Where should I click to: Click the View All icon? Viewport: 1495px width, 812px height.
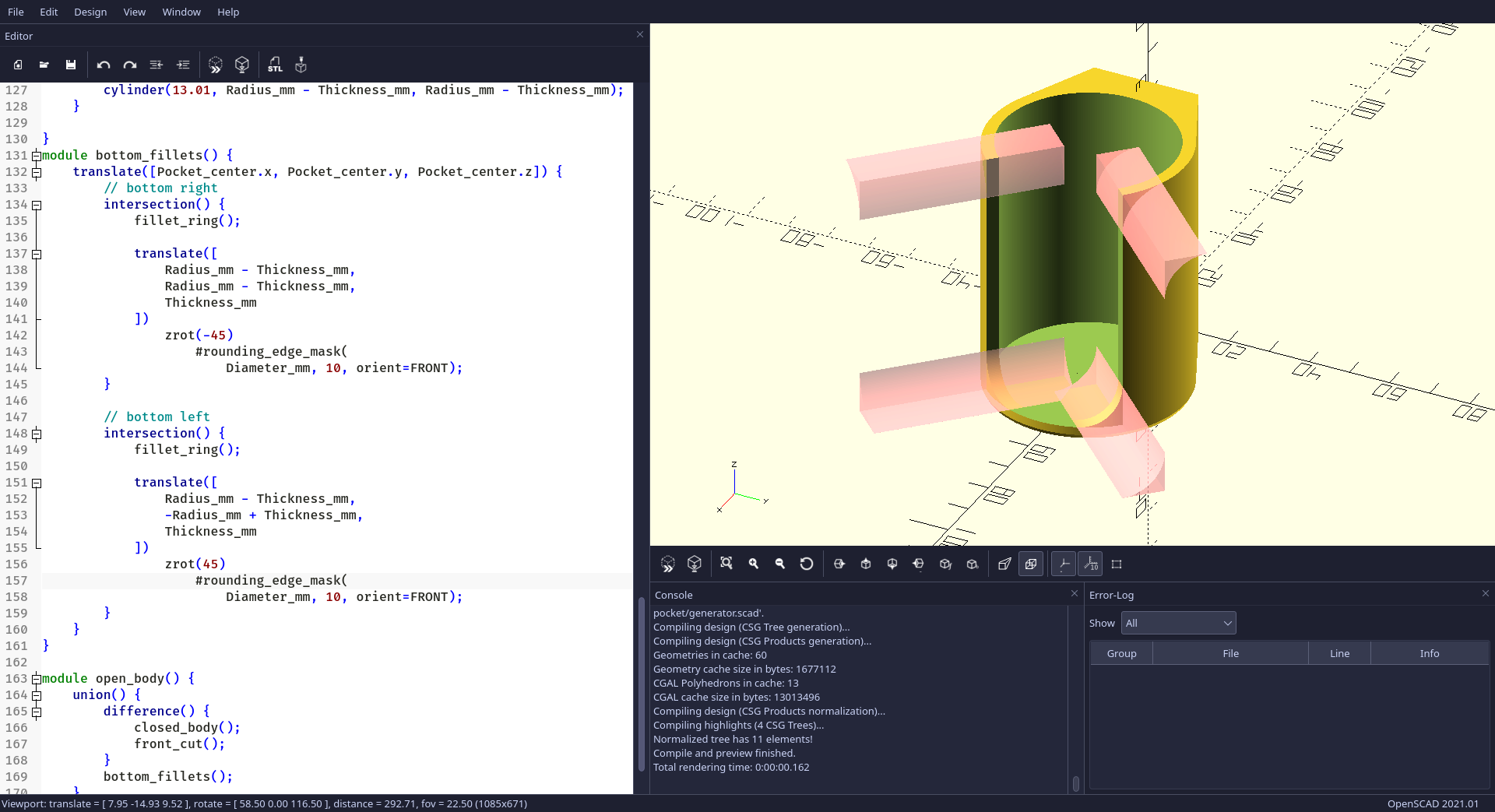pos(726,564)
